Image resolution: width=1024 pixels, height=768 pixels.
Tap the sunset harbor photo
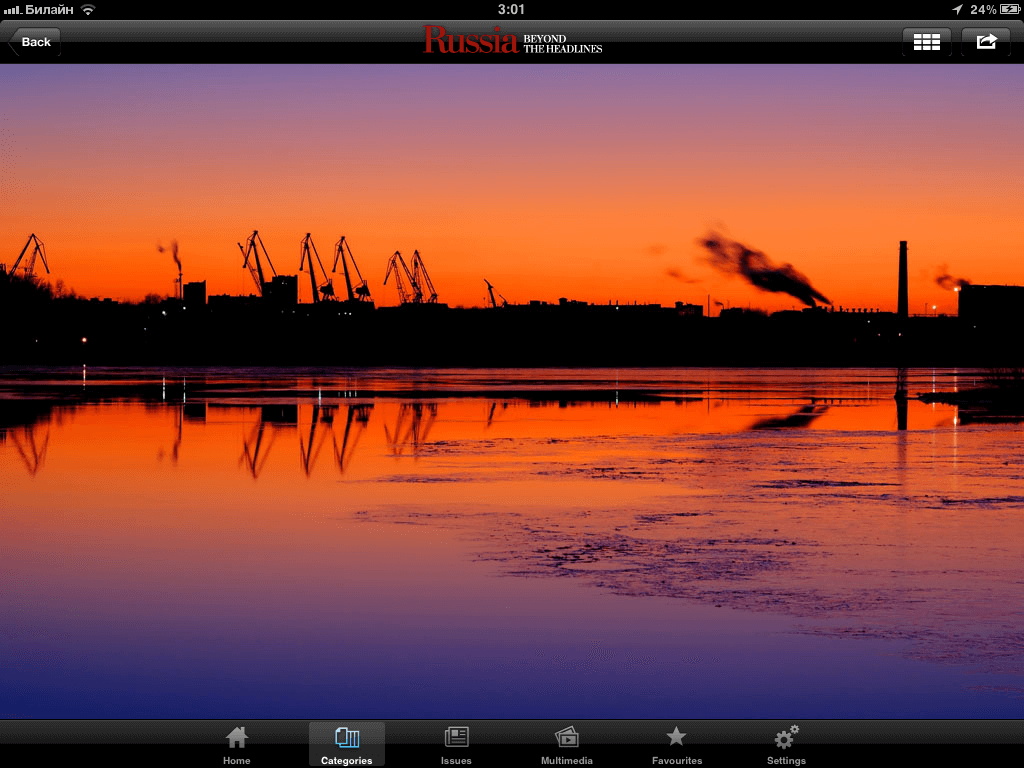click(x=512, y=391)
